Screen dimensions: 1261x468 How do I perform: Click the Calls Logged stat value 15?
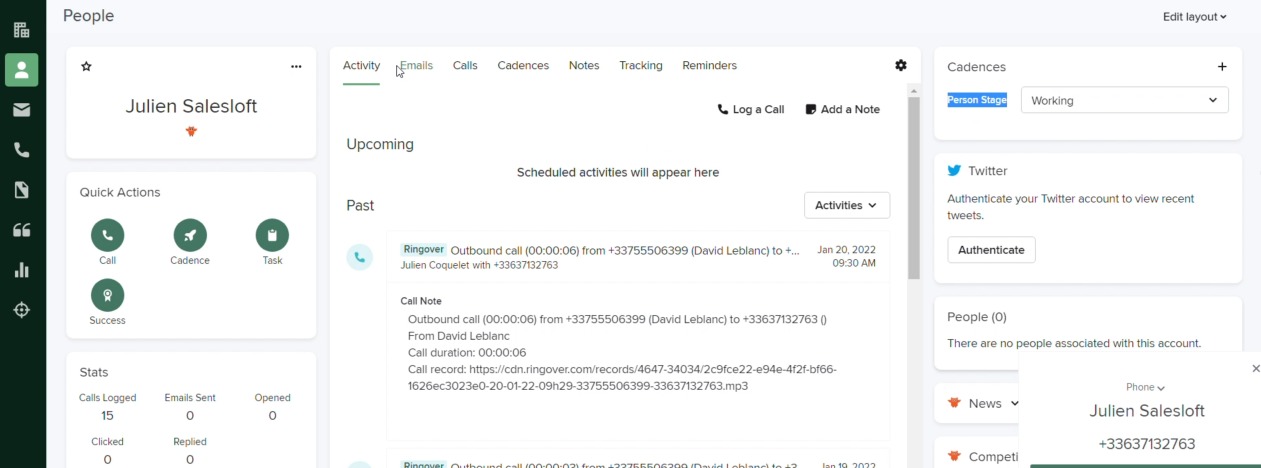point(108,416)
